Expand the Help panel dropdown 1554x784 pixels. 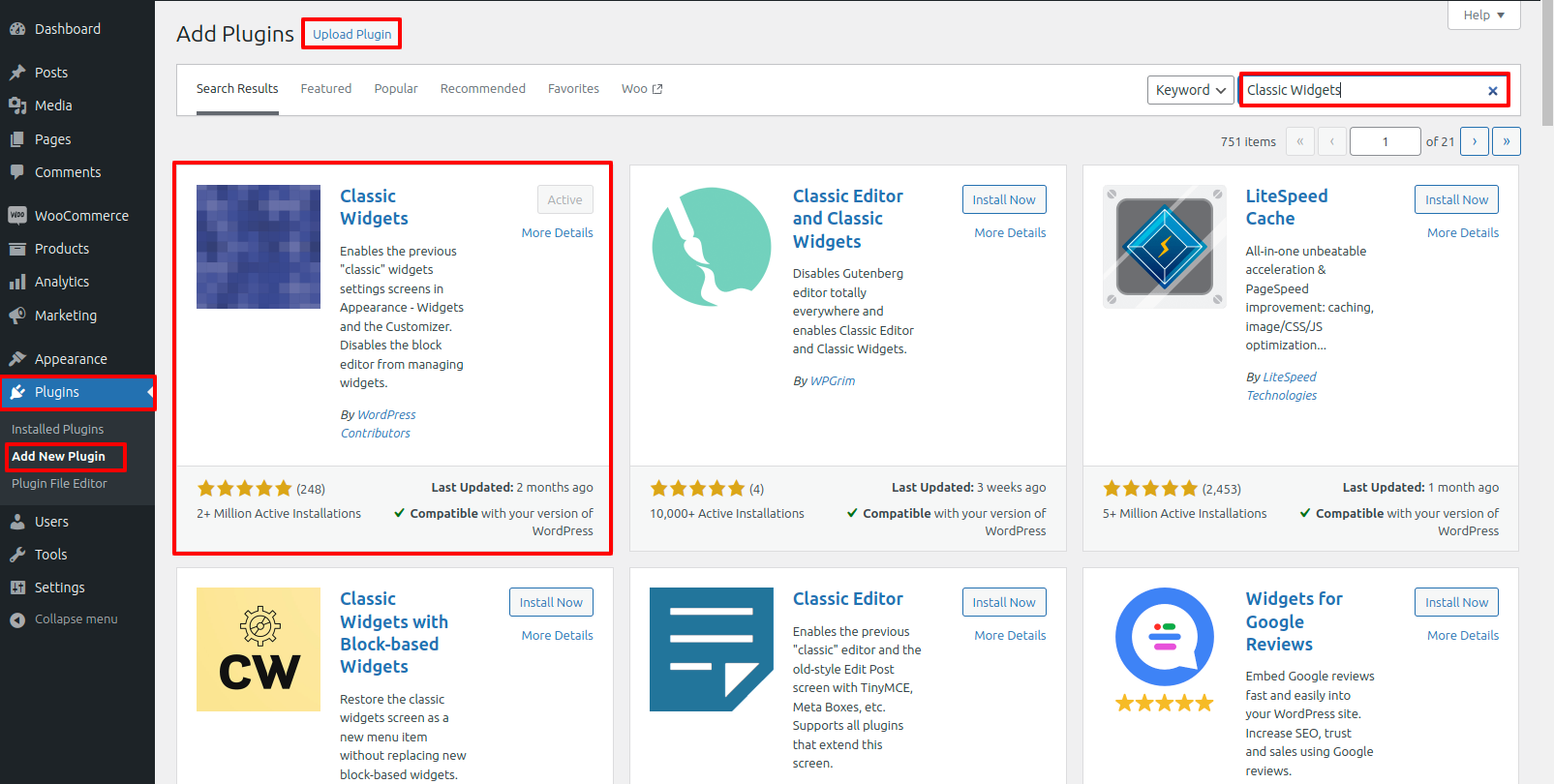click(1483, 15)
